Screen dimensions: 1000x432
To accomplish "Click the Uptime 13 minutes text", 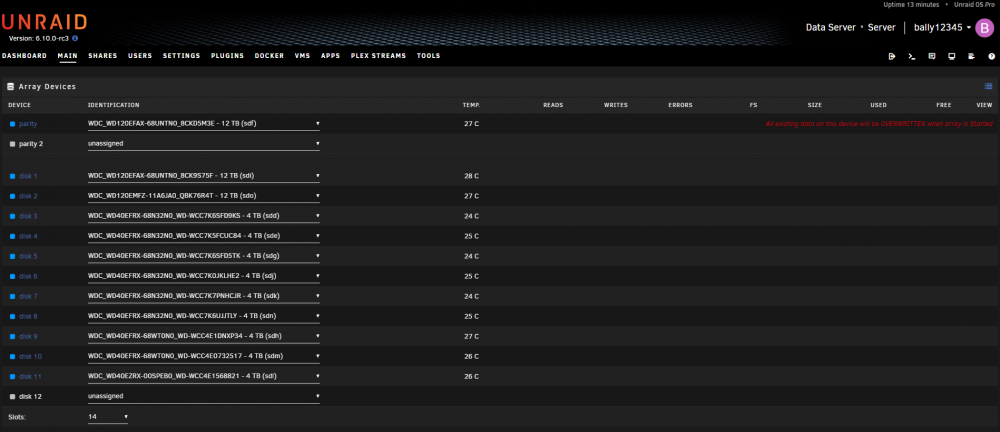I will 911,4.
